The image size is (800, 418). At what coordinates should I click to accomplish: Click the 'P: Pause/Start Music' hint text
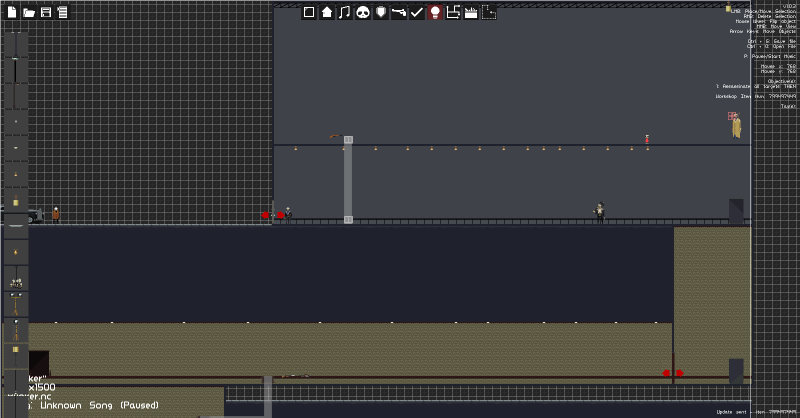pos(770,56)
